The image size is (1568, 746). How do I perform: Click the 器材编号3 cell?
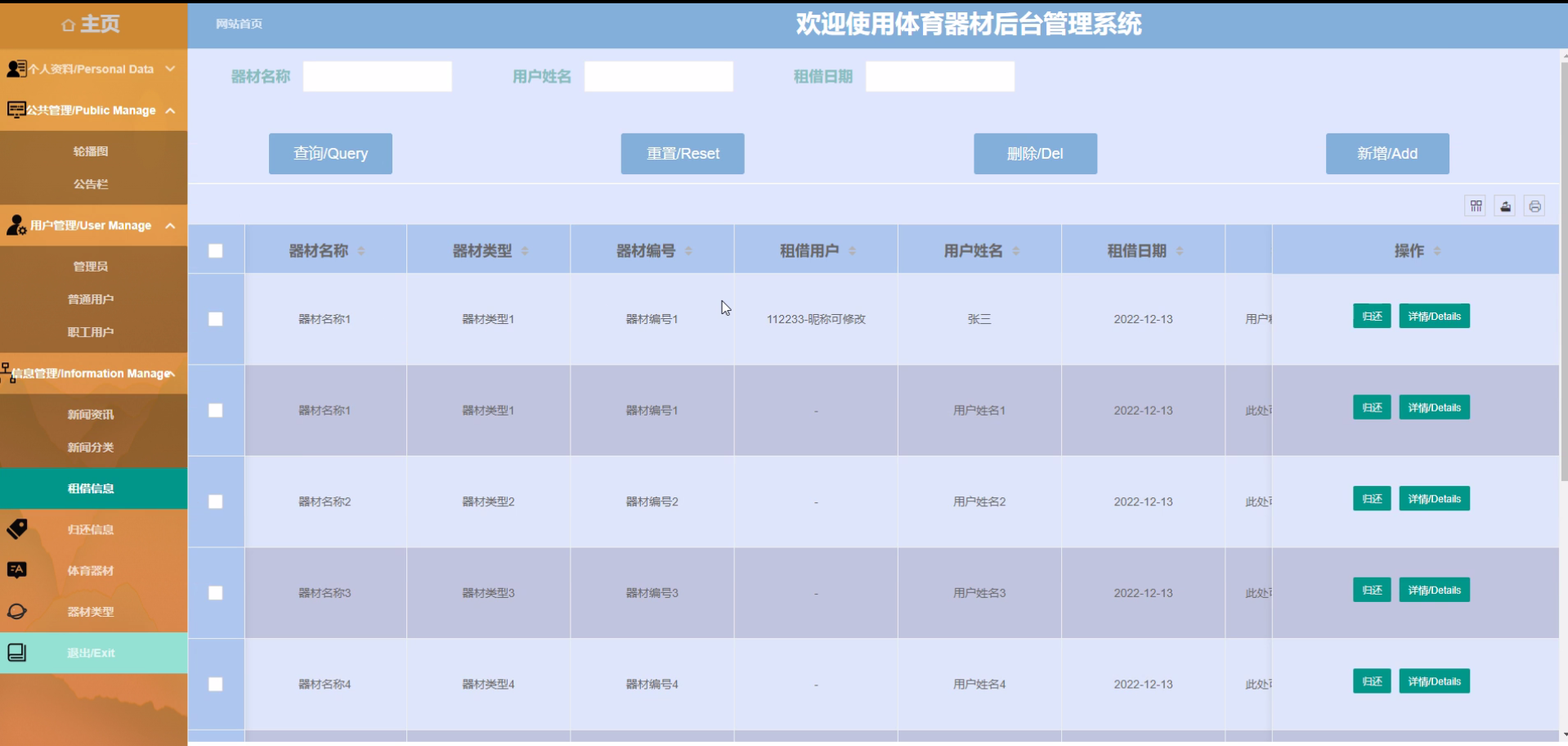[652, 593]
